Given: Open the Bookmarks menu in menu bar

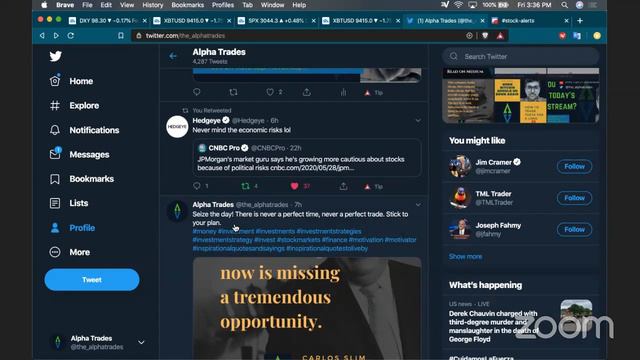Looking at the screenshot, I should pyautogui.click(x=187, y=5).
